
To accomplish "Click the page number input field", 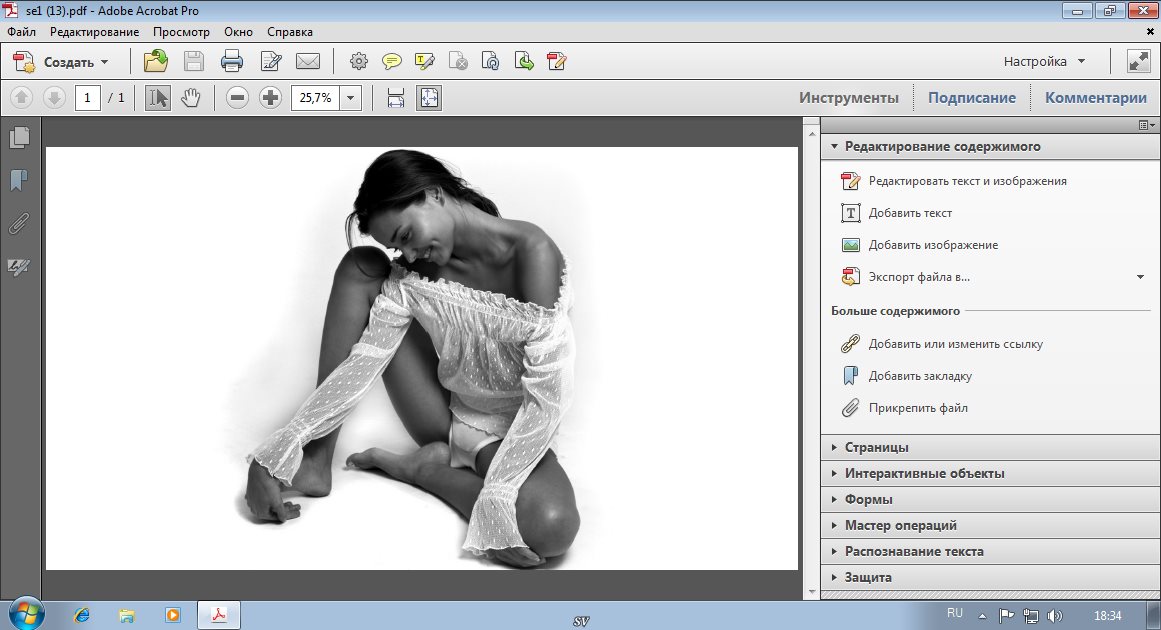I will click(x=88, y=98).
